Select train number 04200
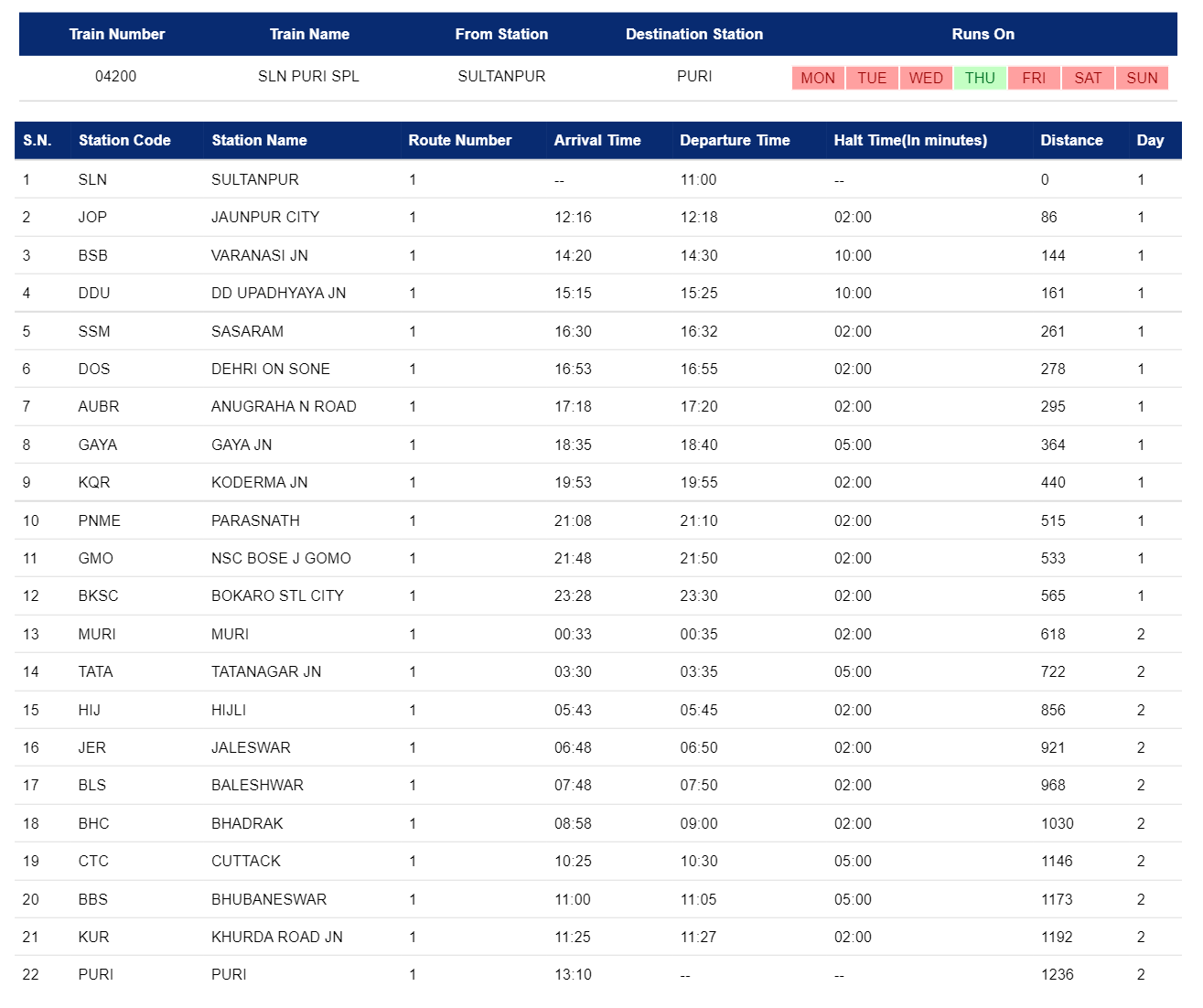The image size is (1203, 1008). point(116,76)
